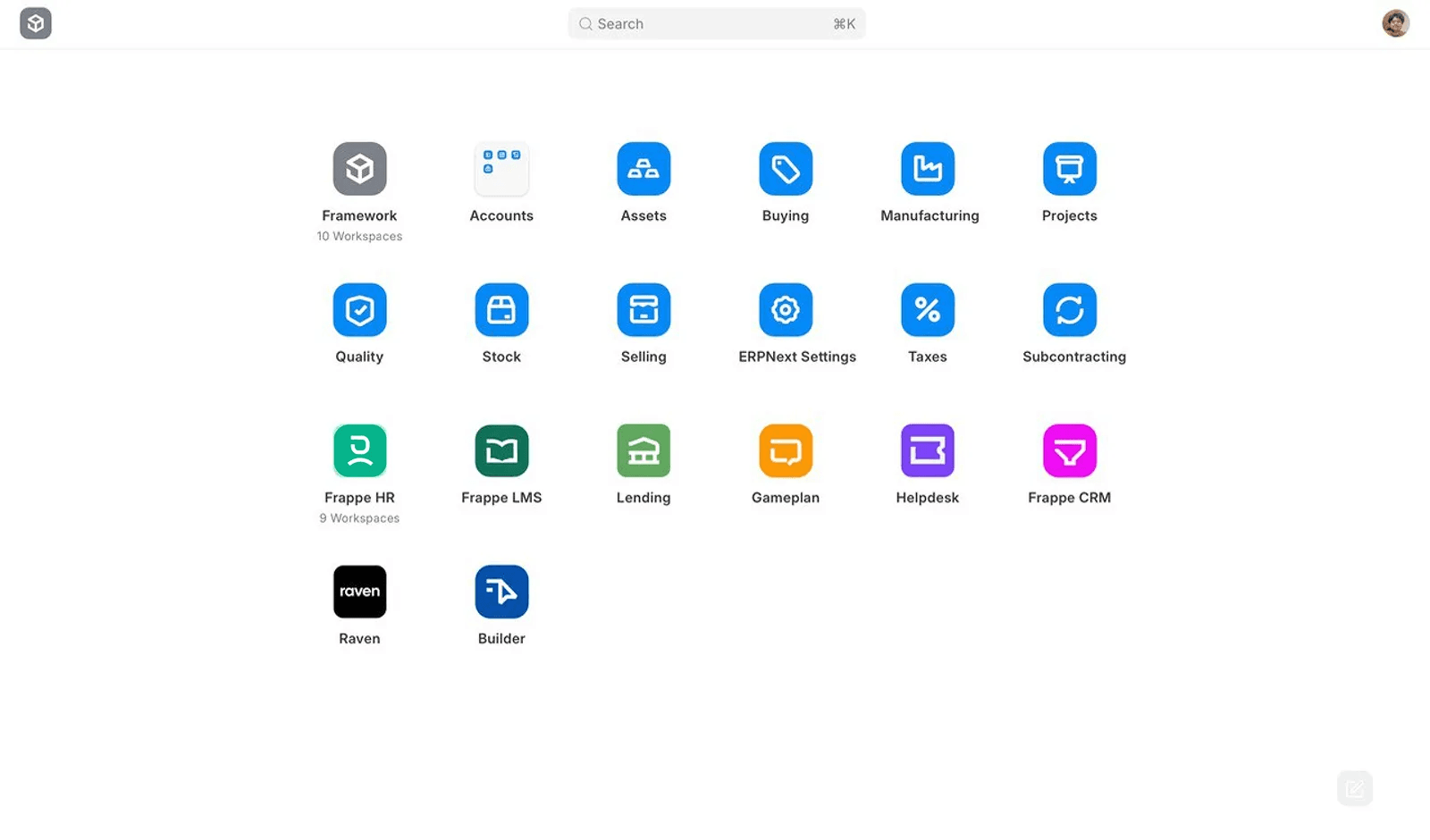Click the "Manufacturing" label

929,215
